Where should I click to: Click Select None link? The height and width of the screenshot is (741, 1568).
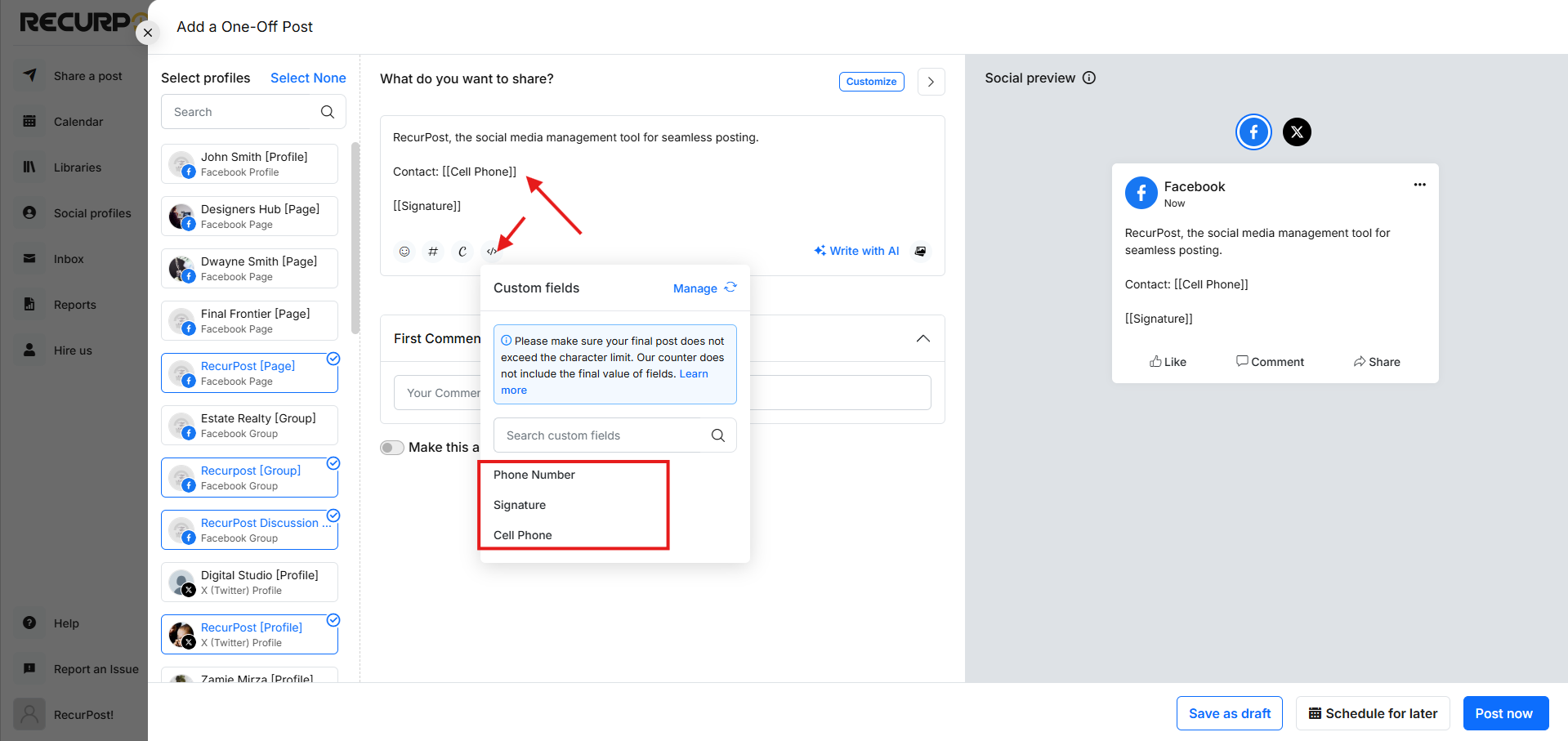coord(308,78)
